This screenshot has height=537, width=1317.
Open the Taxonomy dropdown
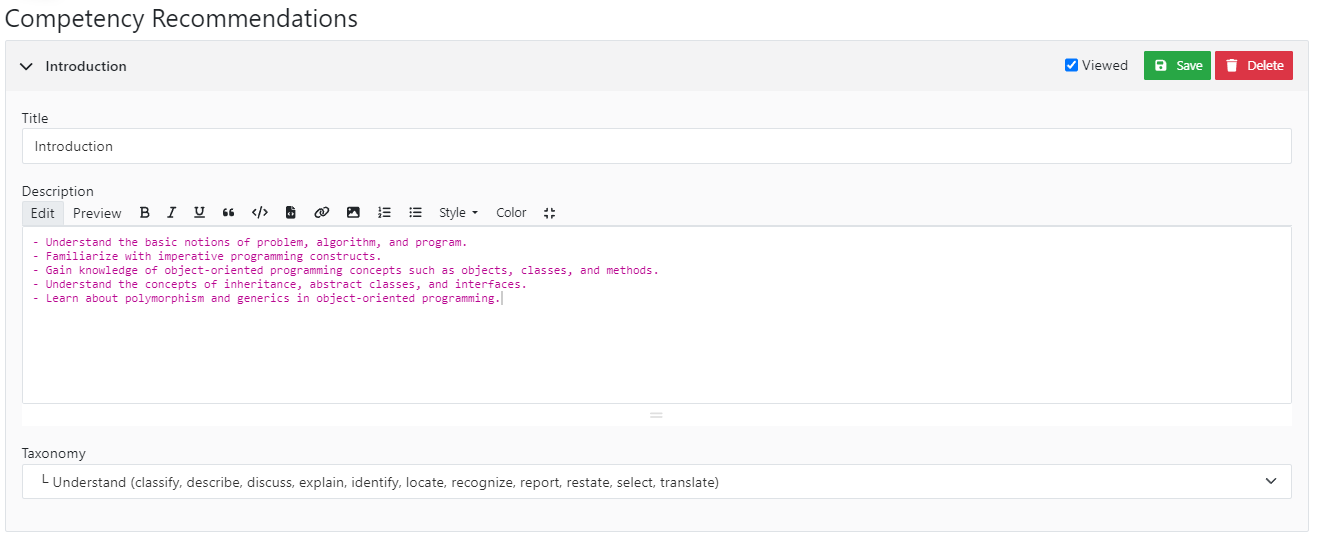point(657,482)
